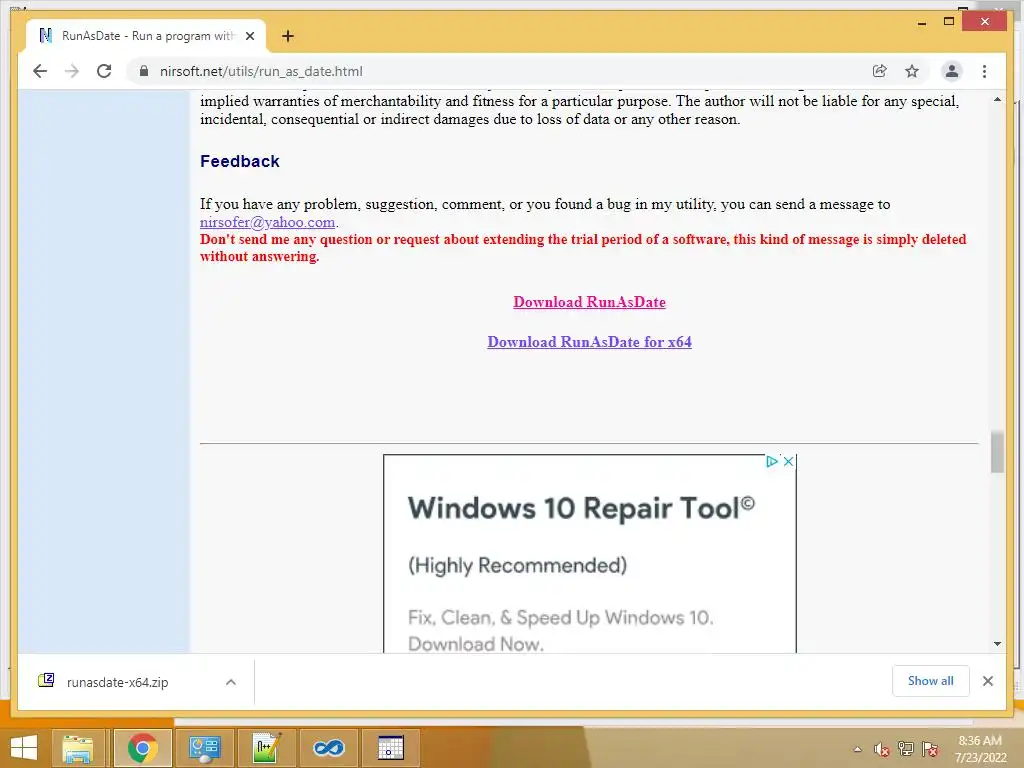
Task: Open Chrome three-dot menu
Action: 984,71
